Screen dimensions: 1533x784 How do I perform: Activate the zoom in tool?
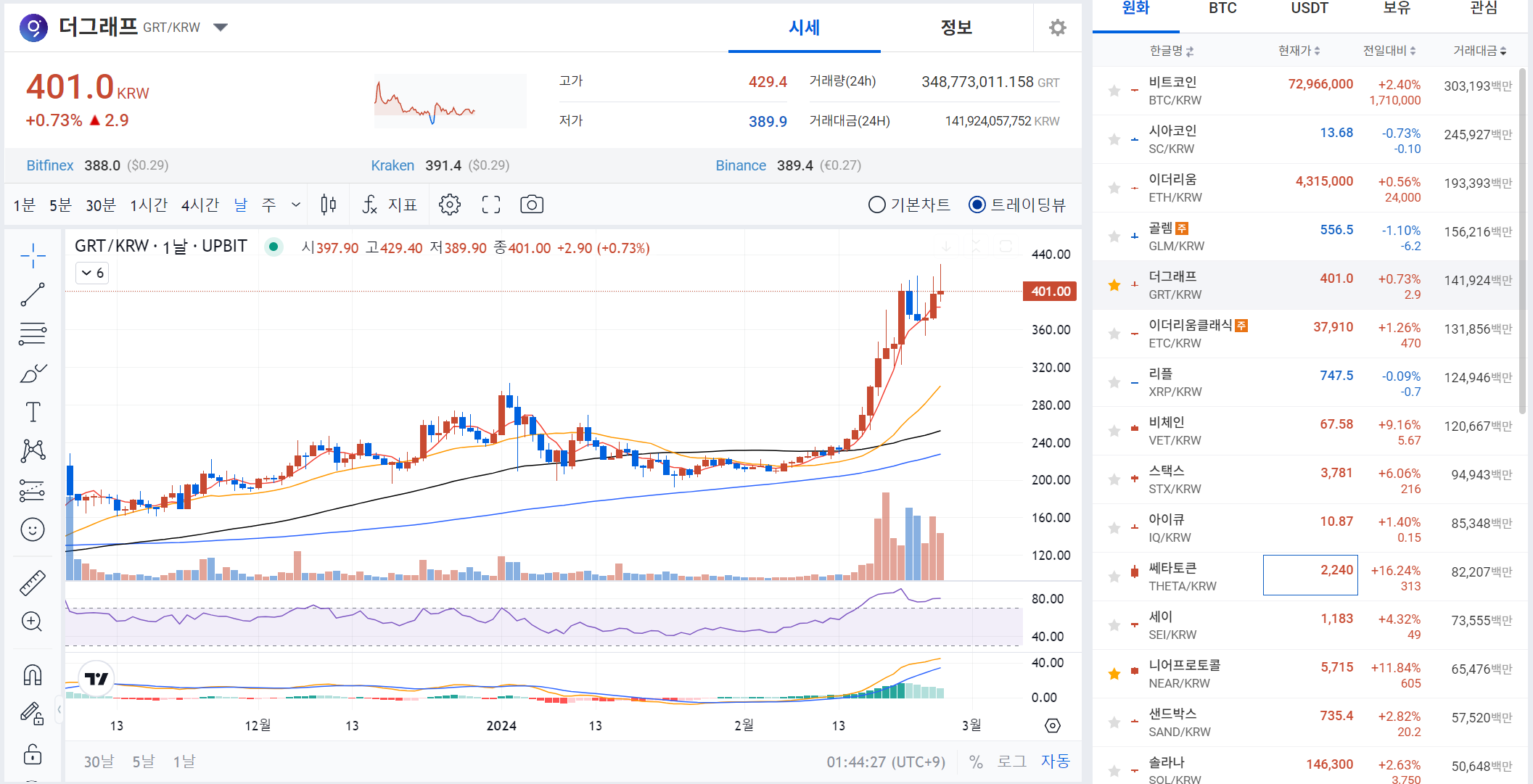pos(33,622)
